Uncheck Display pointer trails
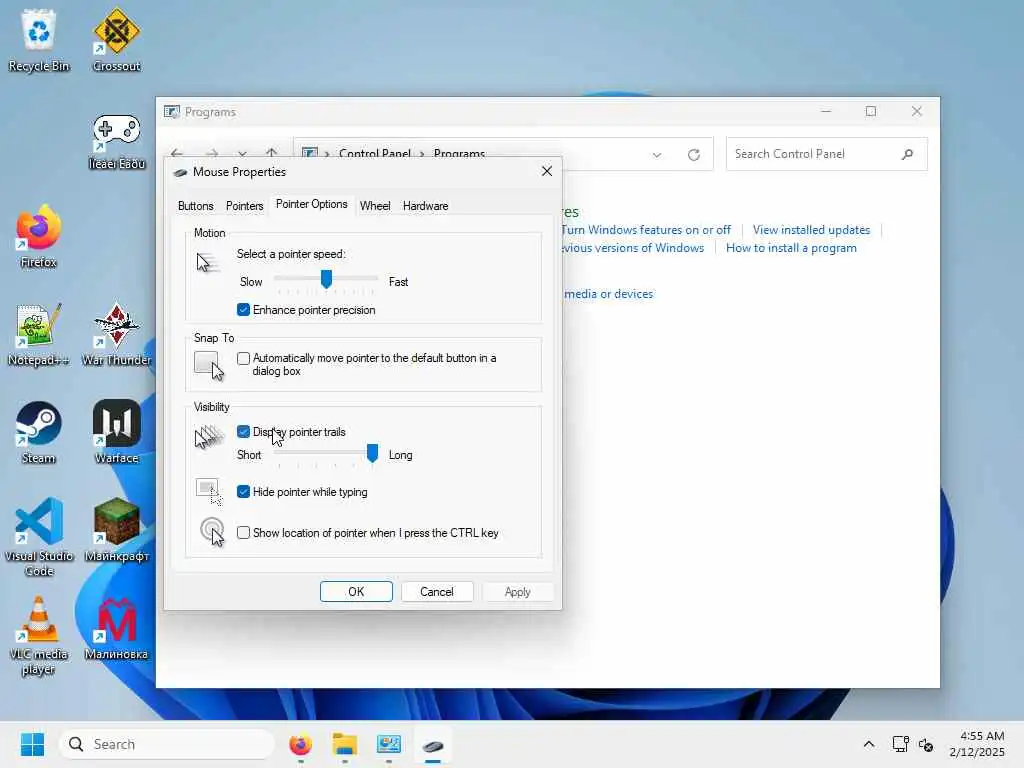Screen dimensions: 1024x768 pyautogui.click(x=243, y=432)
